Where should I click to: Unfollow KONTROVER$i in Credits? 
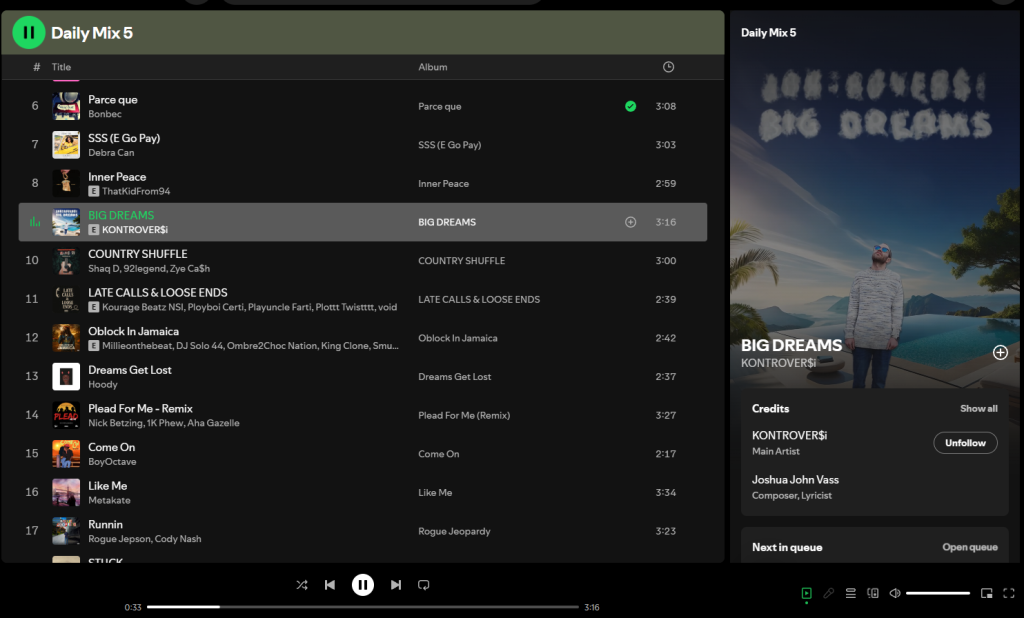965,443
